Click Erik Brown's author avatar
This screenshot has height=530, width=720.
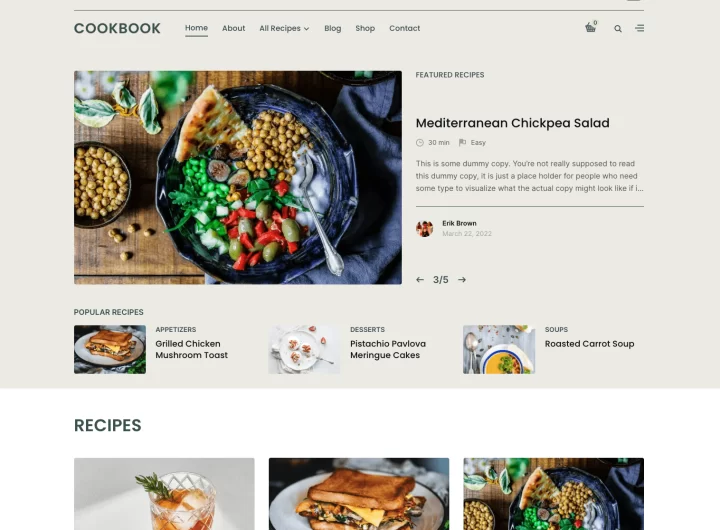click(424, 228)
